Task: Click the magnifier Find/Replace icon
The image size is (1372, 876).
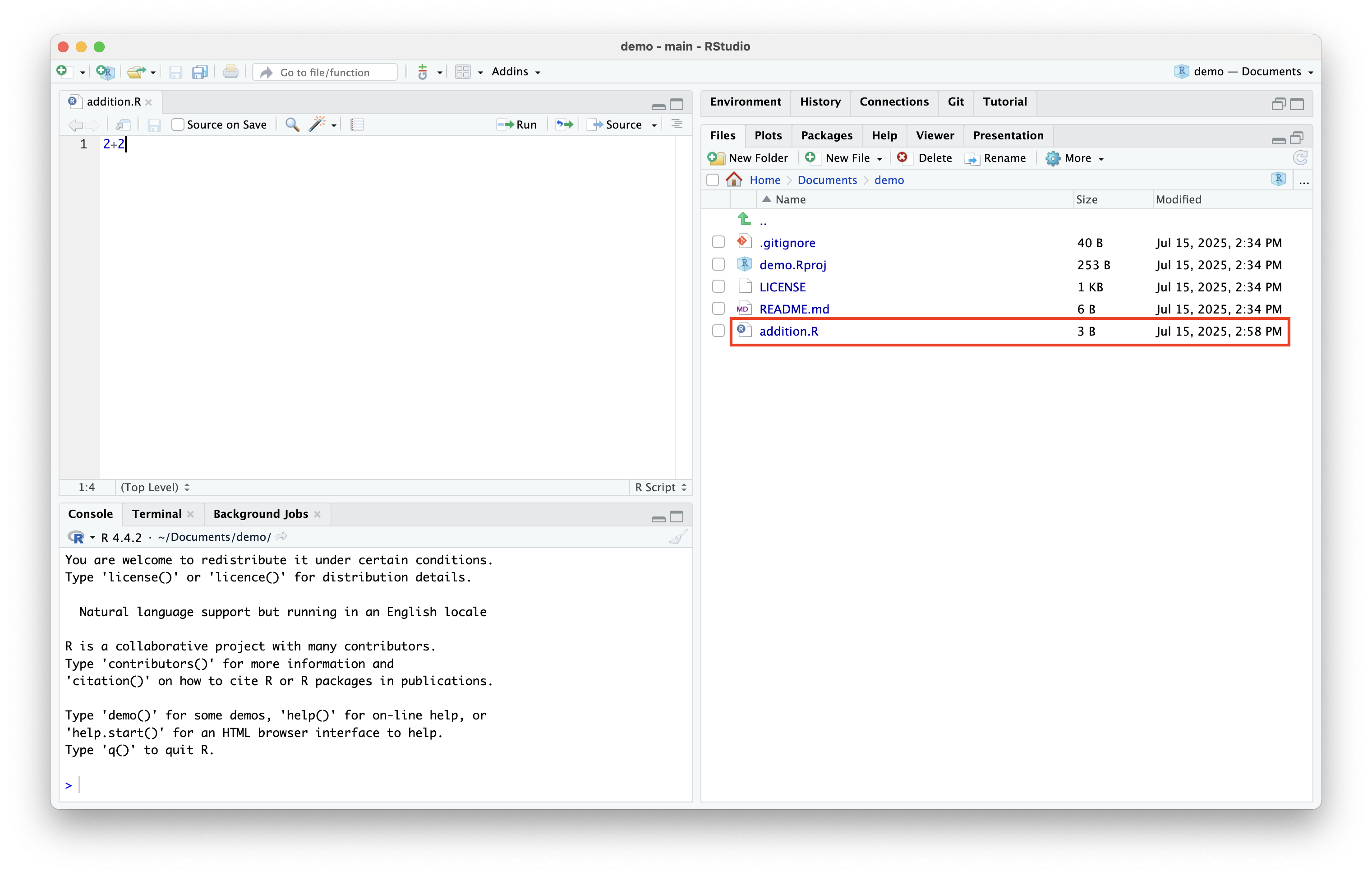Action: click(292, 124)
